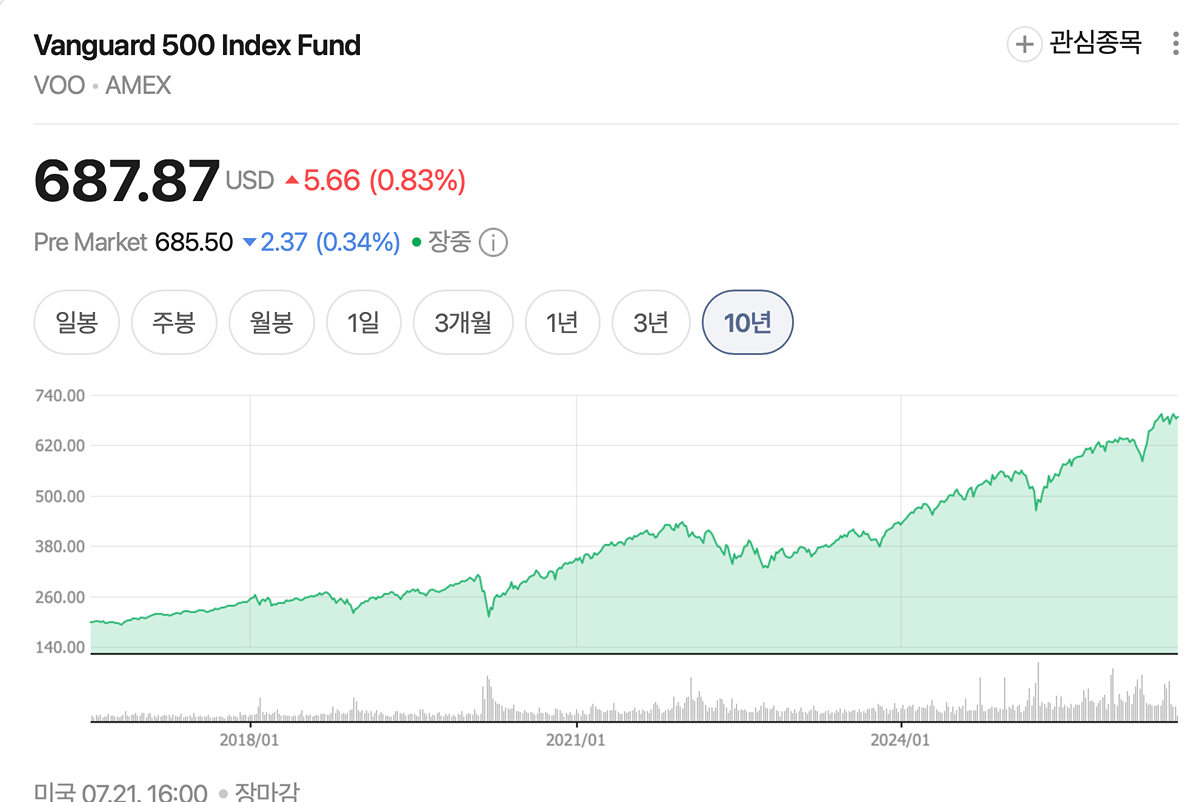Select the 주봉 weekly candle chart
The height and width of the screenshot is (802, 1200).
[x=174, y=323]
